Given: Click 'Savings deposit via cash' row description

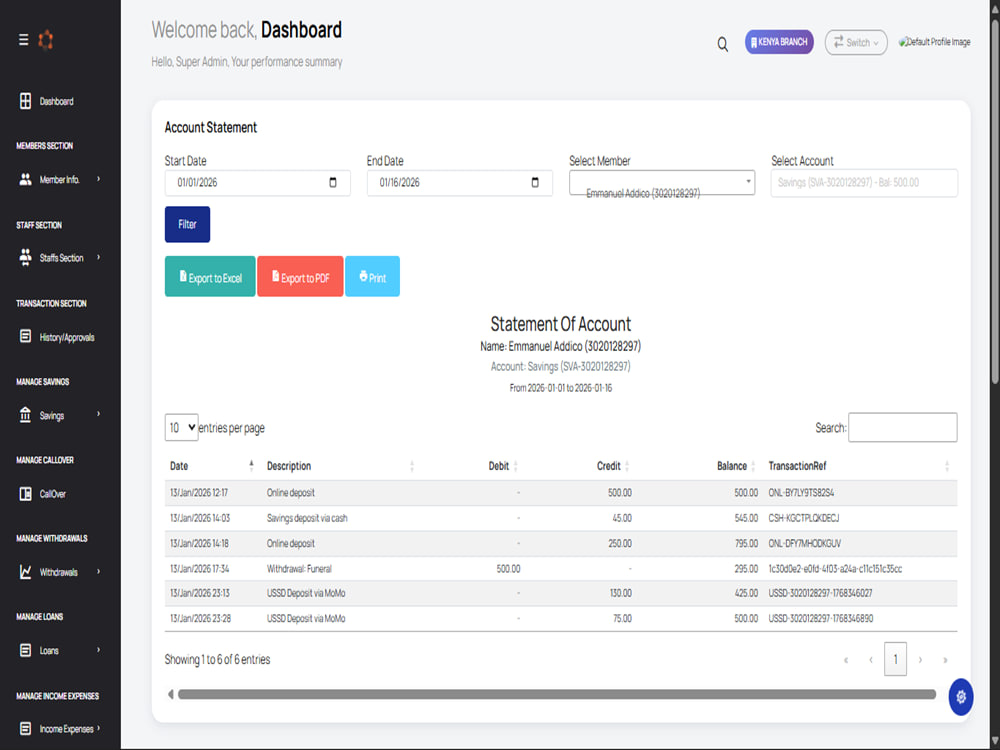Looking at the screenshot, I should pyautogui.click(x=307, y=518).
